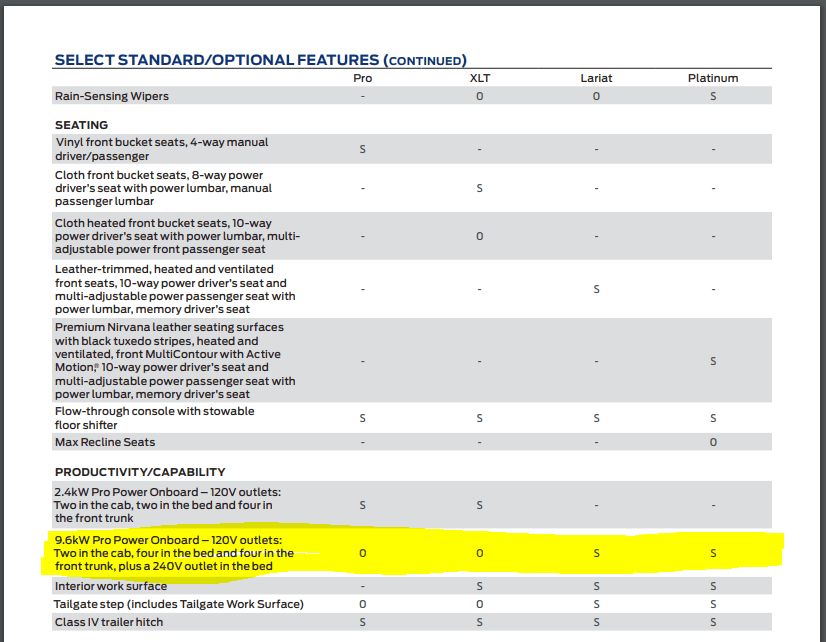Click the yellow-highlighted '9.6kW Pro Power Onboard' text
826x642 pixels.
point(175,553)
